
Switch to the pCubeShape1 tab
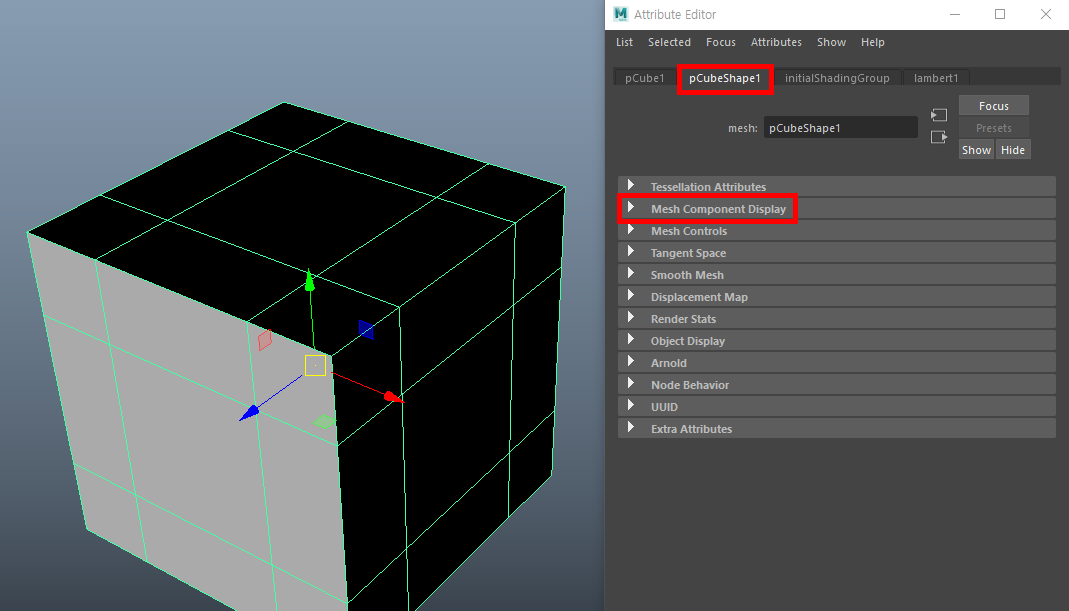click(x=725, y=78)
